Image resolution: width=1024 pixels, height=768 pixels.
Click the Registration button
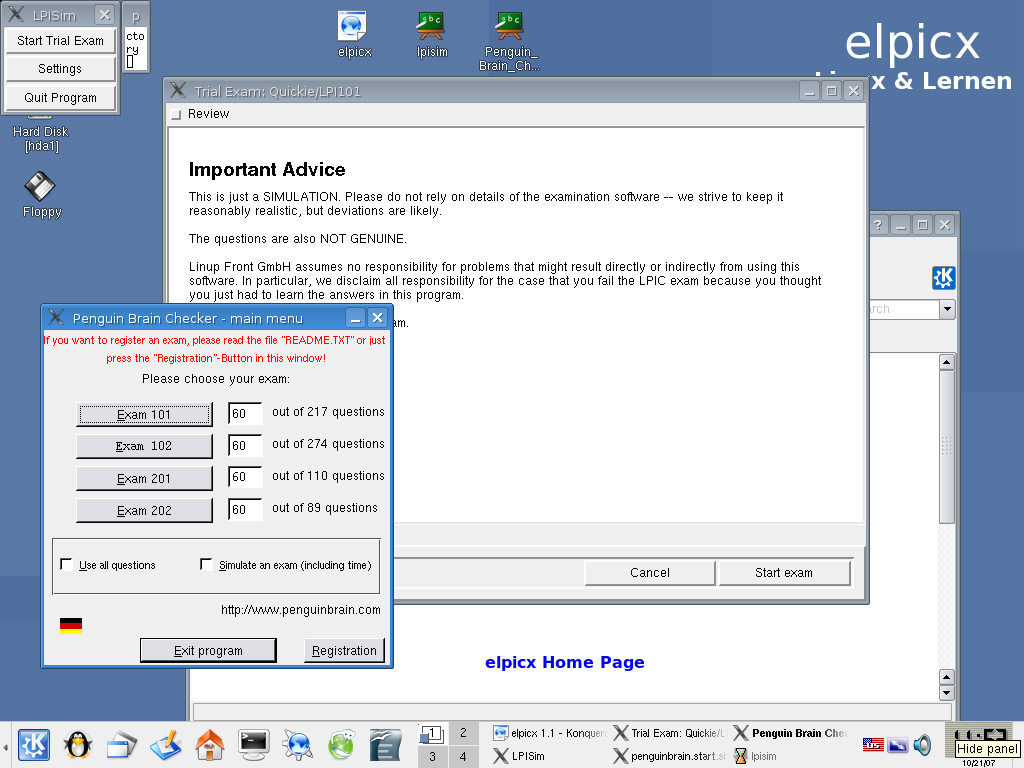pos(344,650)
